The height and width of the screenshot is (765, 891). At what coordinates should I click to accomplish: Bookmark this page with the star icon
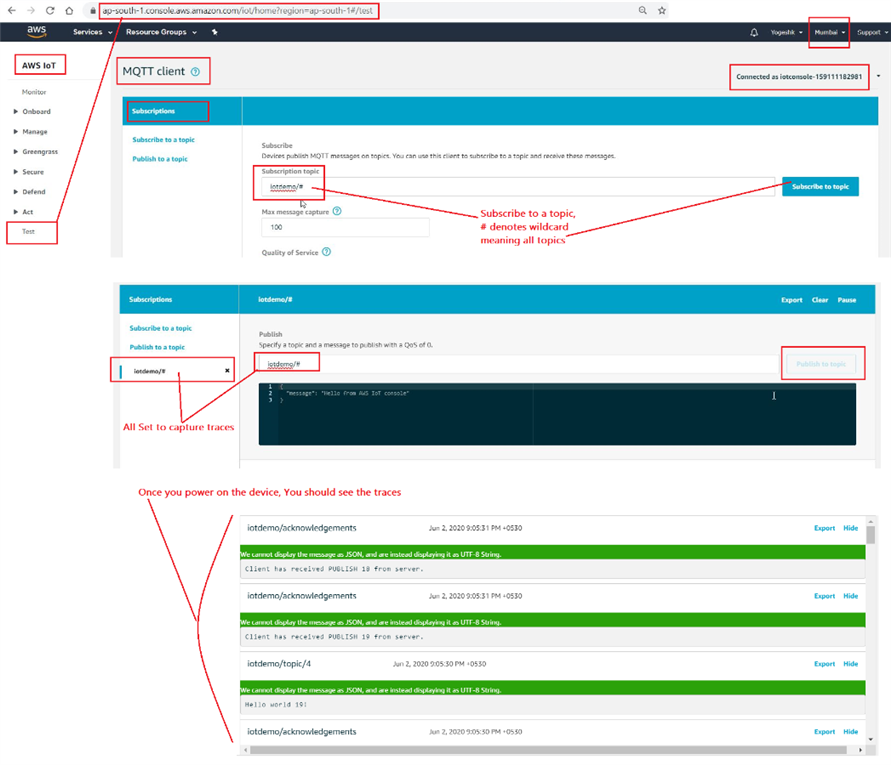(662, 10)
